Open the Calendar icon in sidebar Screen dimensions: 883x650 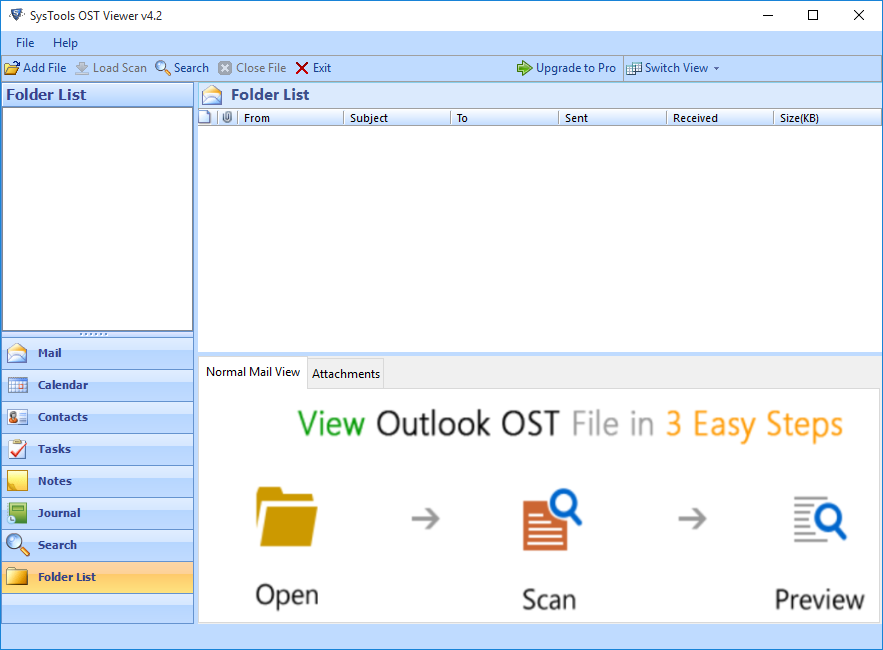[x=17, y=385]
